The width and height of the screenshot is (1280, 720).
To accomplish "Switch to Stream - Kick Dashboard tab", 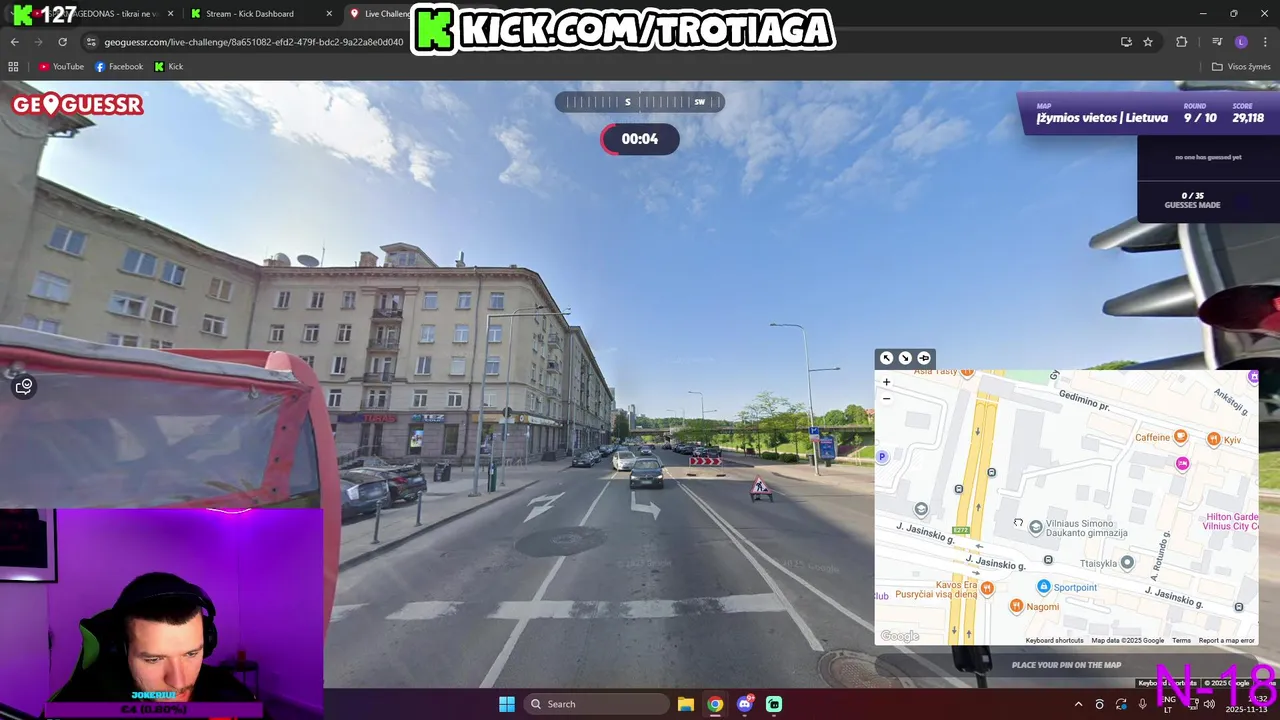I will 250,14.
